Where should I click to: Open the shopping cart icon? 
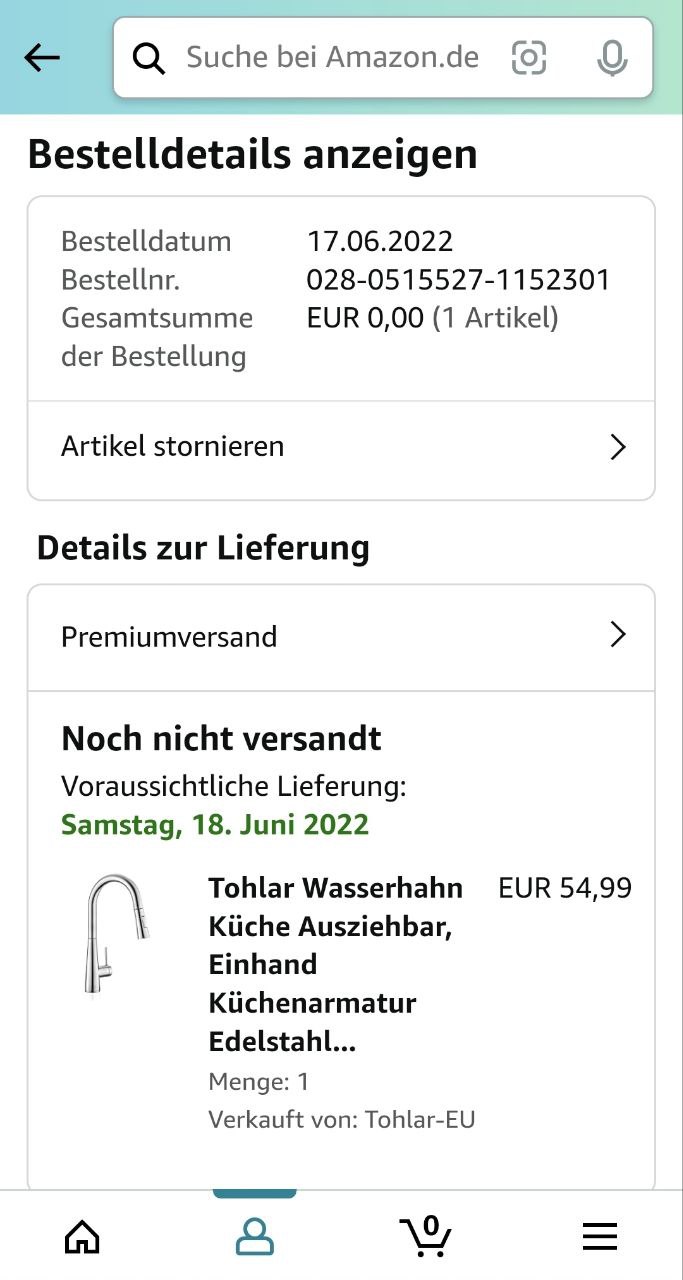427,1236
